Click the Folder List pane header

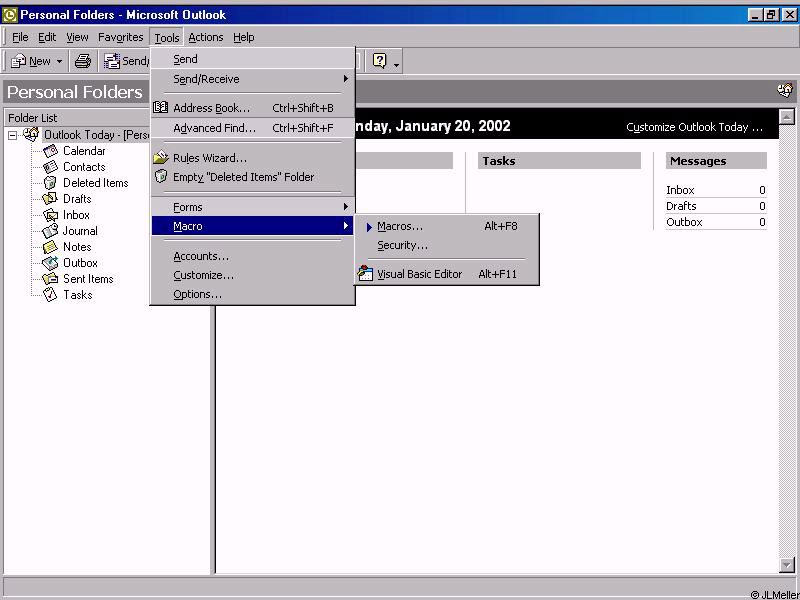click(77, 118)
